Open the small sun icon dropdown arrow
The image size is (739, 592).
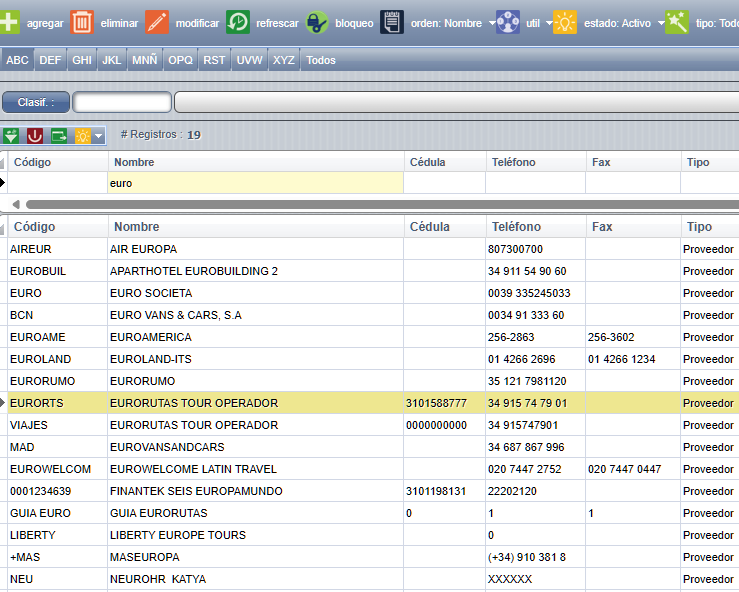pos(99,135)
